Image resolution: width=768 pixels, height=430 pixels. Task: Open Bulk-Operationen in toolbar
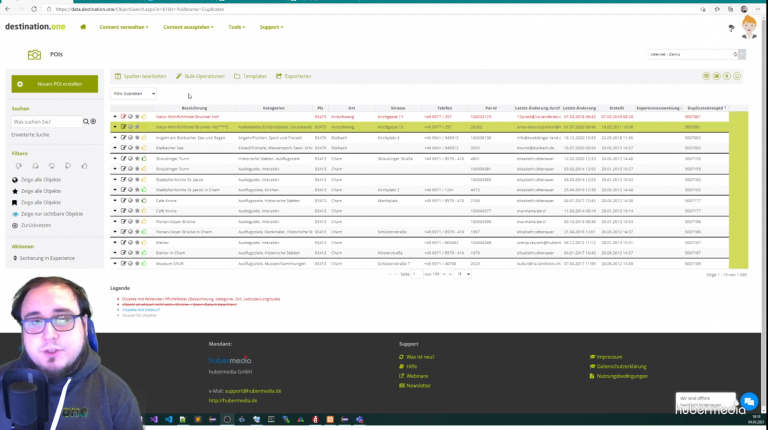[x=200, y=76]
